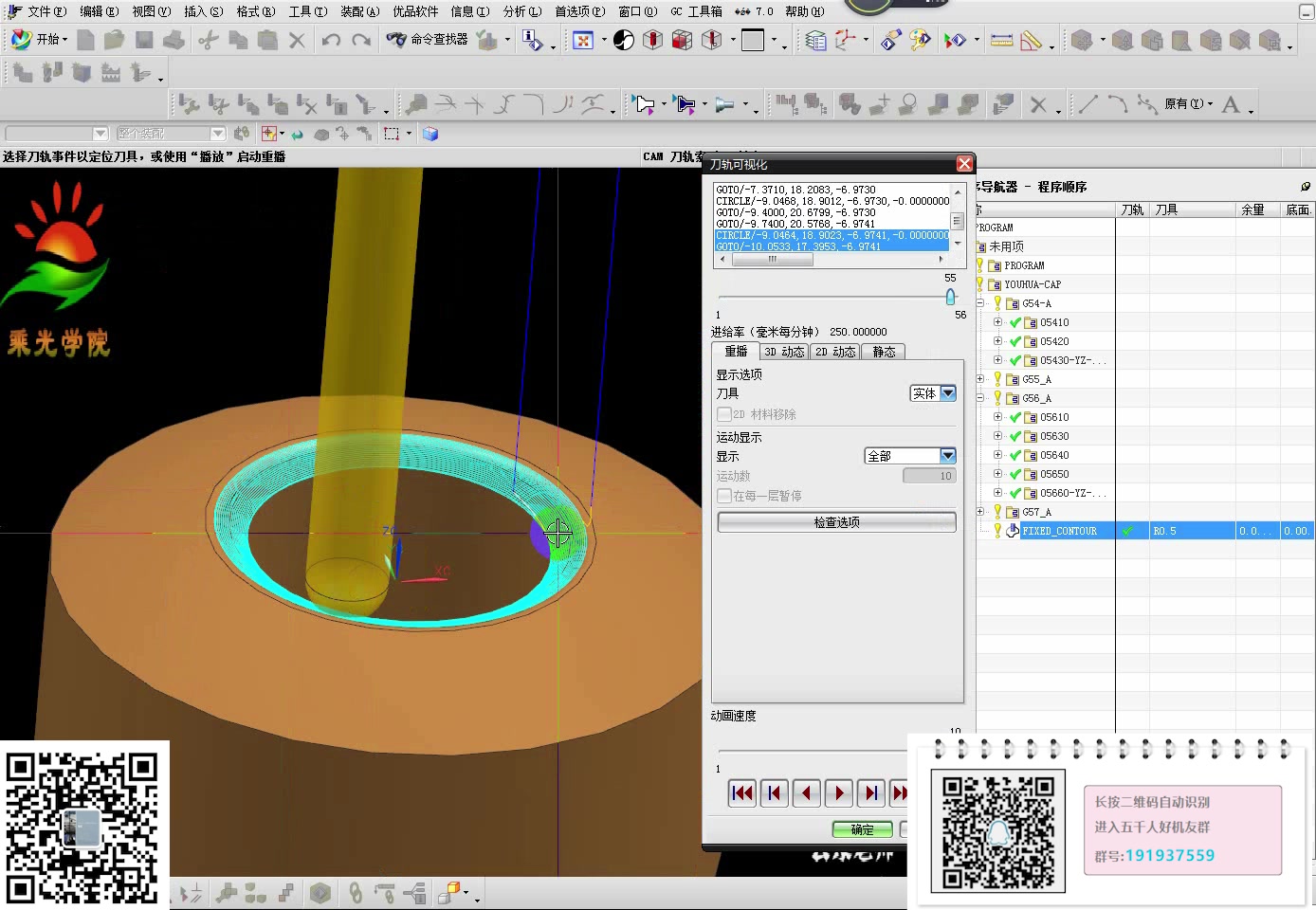Rewind tool path to start
Viewport: 1316px width, 910px height.
[742, 792]
